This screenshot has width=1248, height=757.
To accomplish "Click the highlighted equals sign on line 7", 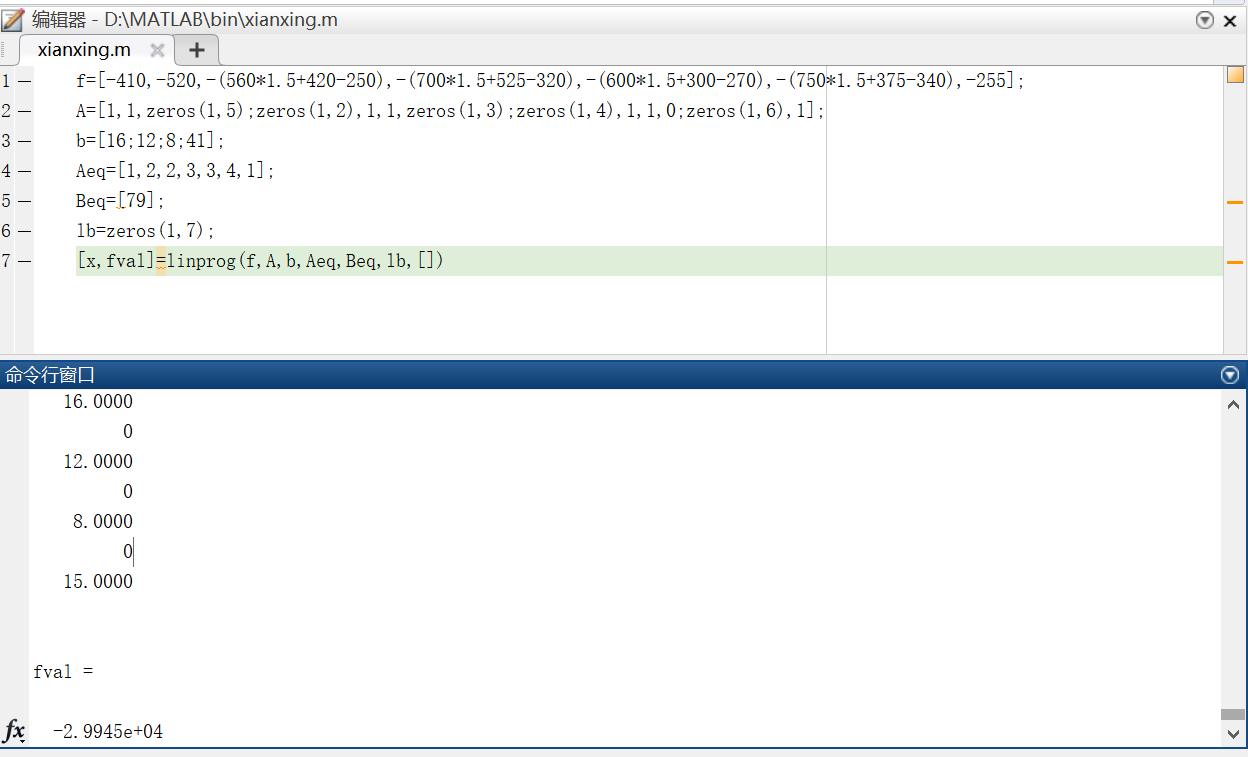I will pyautogui.click(x=160, y=261).
